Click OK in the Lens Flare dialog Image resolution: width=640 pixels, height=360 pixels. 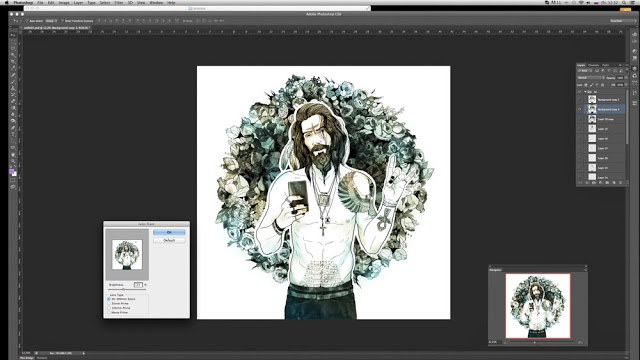(169, 232)
